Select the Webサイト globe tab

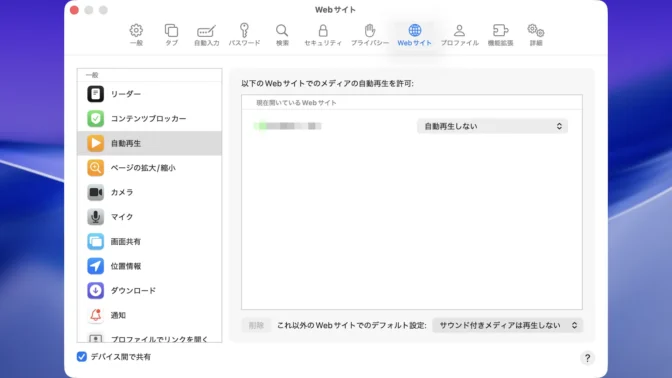pos(414,35)
